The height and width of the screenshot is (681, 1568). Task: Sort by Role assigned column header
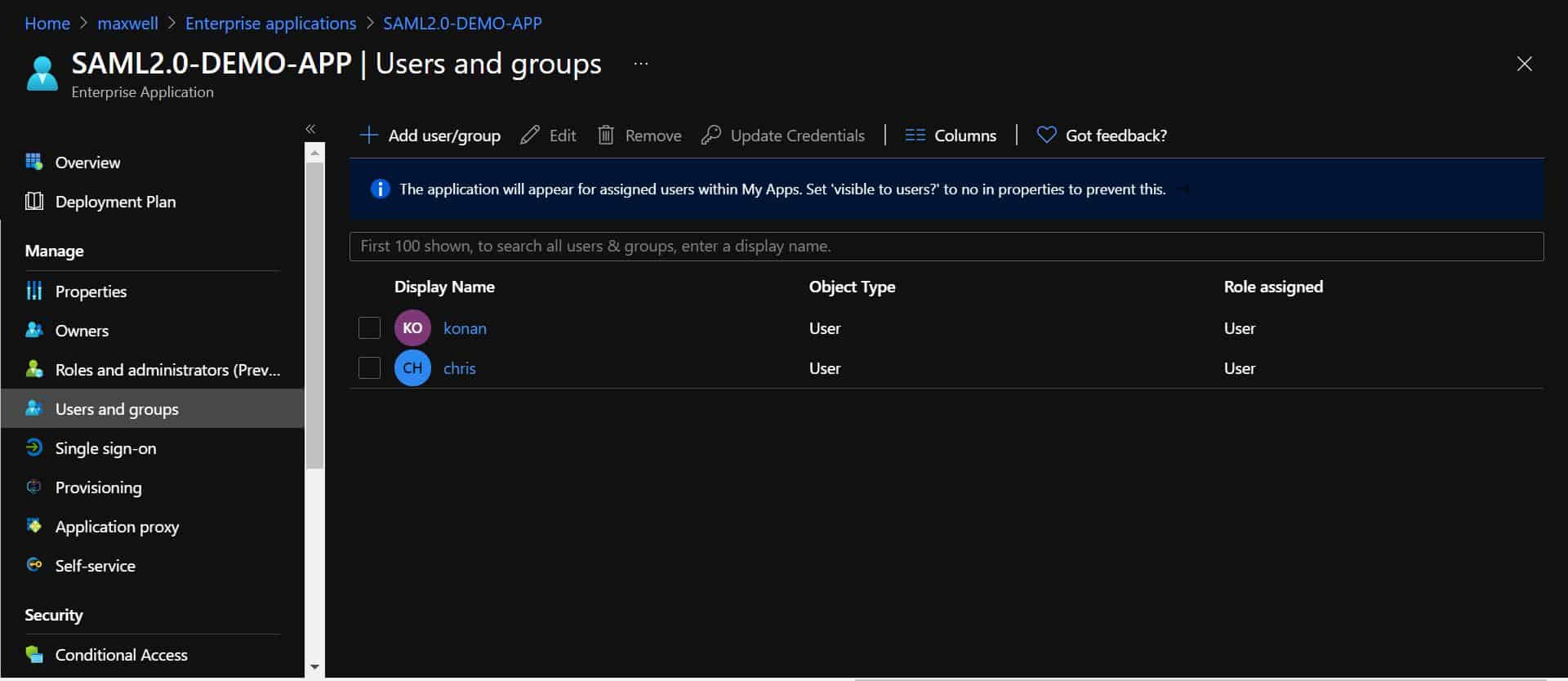pyautogui.click(x=1273, y=287)
